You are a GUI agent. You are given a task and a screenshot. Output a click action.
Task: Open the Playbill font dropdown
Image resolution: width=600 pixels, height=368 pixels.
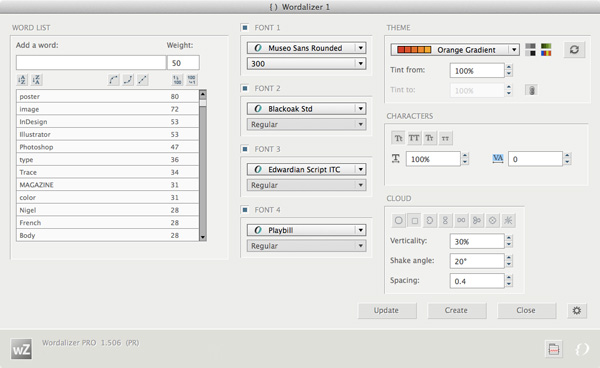click(x=307, y=230)
